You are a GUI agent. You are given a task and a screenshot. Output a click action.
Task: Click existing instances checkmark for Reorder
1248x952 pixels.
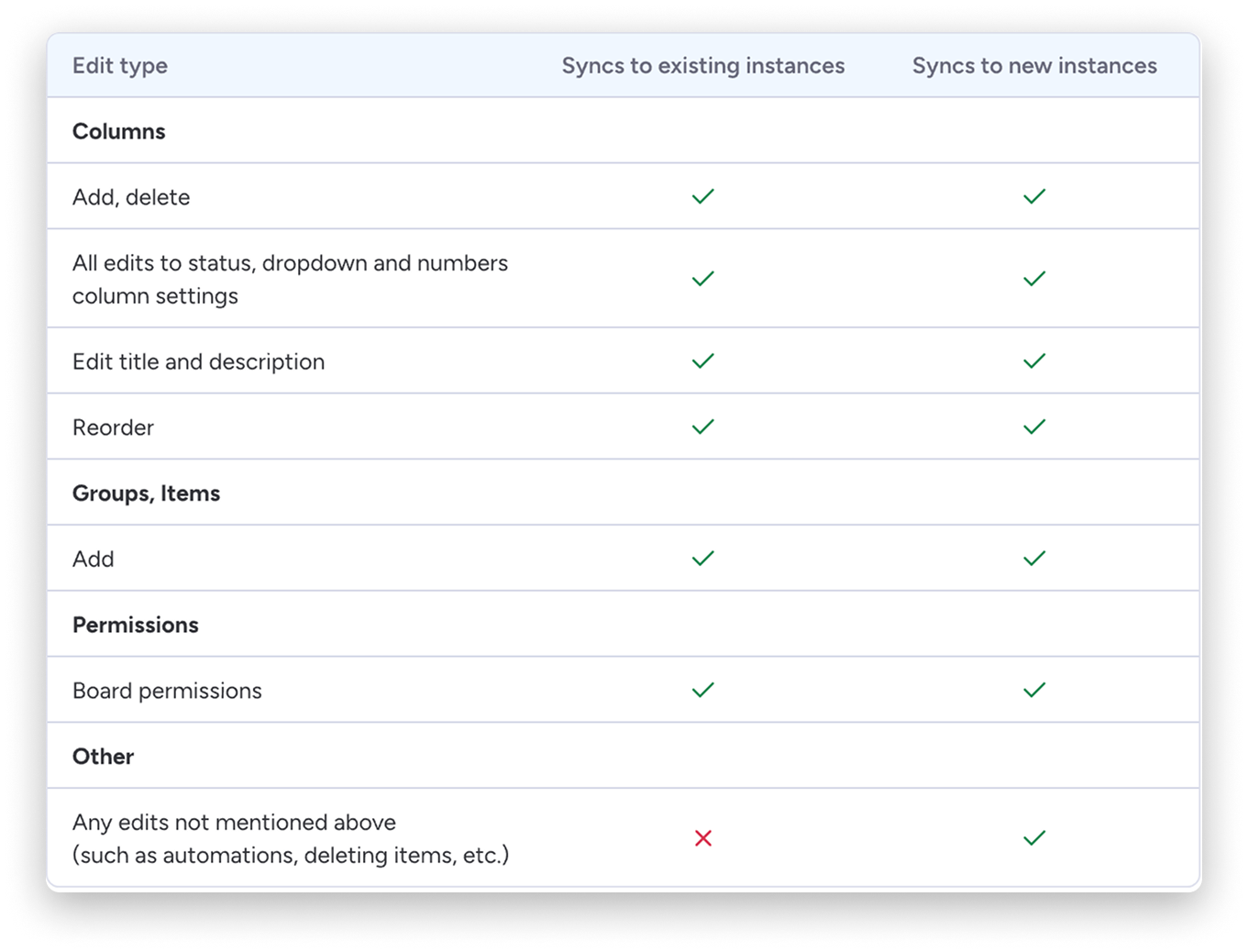[703, 426]
